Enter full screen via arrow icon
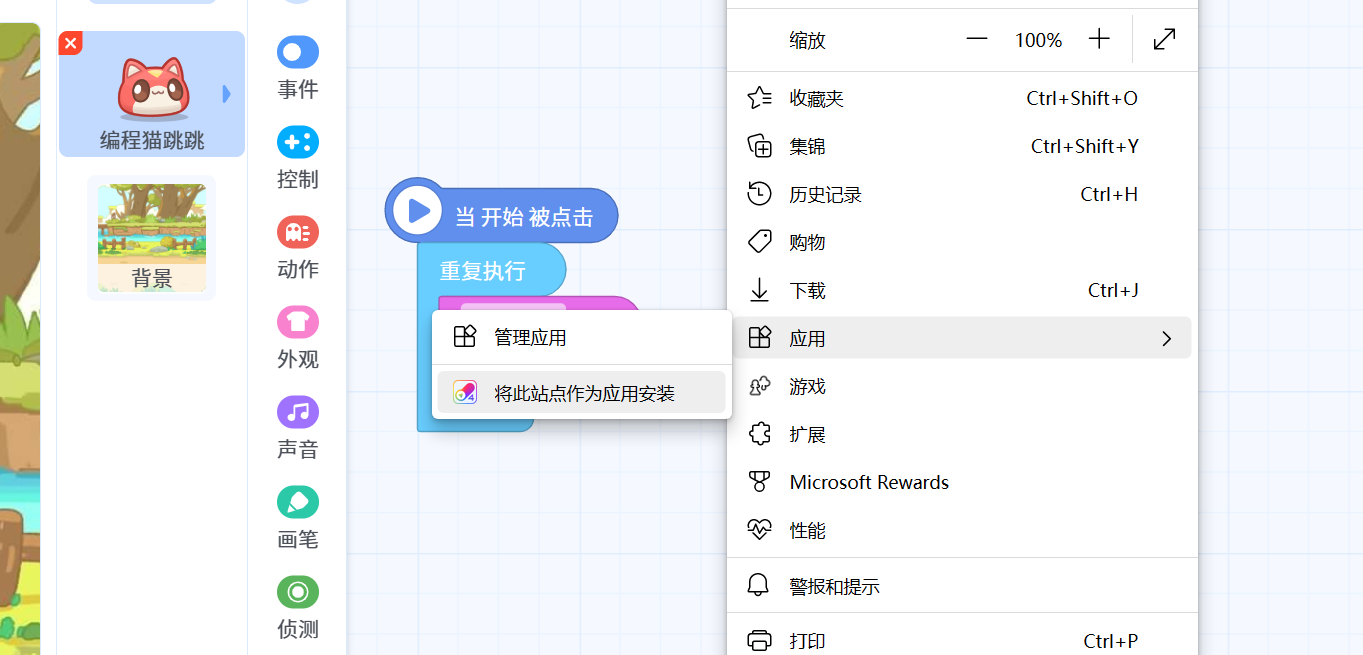 (x=1164, y=40)
